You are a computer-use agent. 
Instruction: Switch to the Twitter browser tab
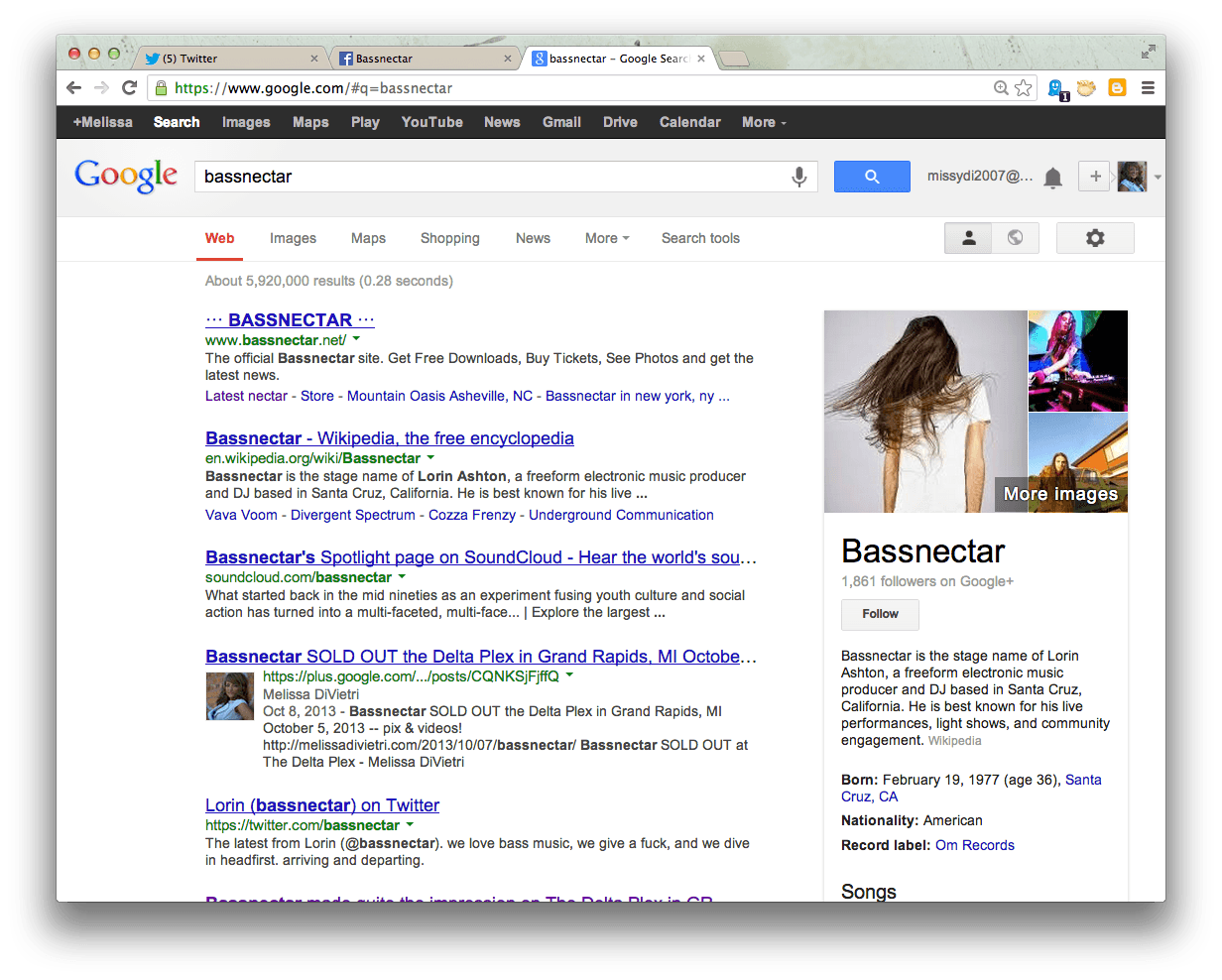(228, 59)
